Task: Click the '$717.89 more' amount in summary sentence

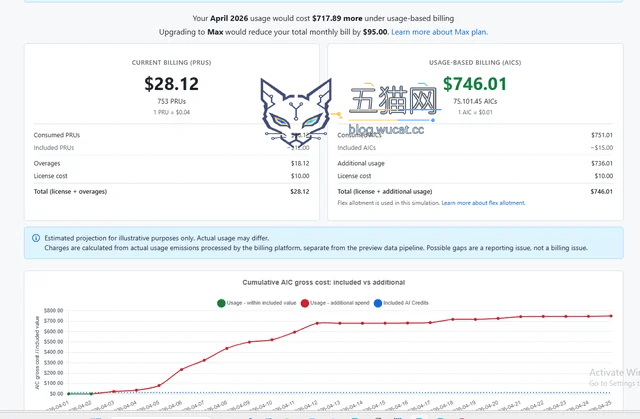Action: point(337,18)
